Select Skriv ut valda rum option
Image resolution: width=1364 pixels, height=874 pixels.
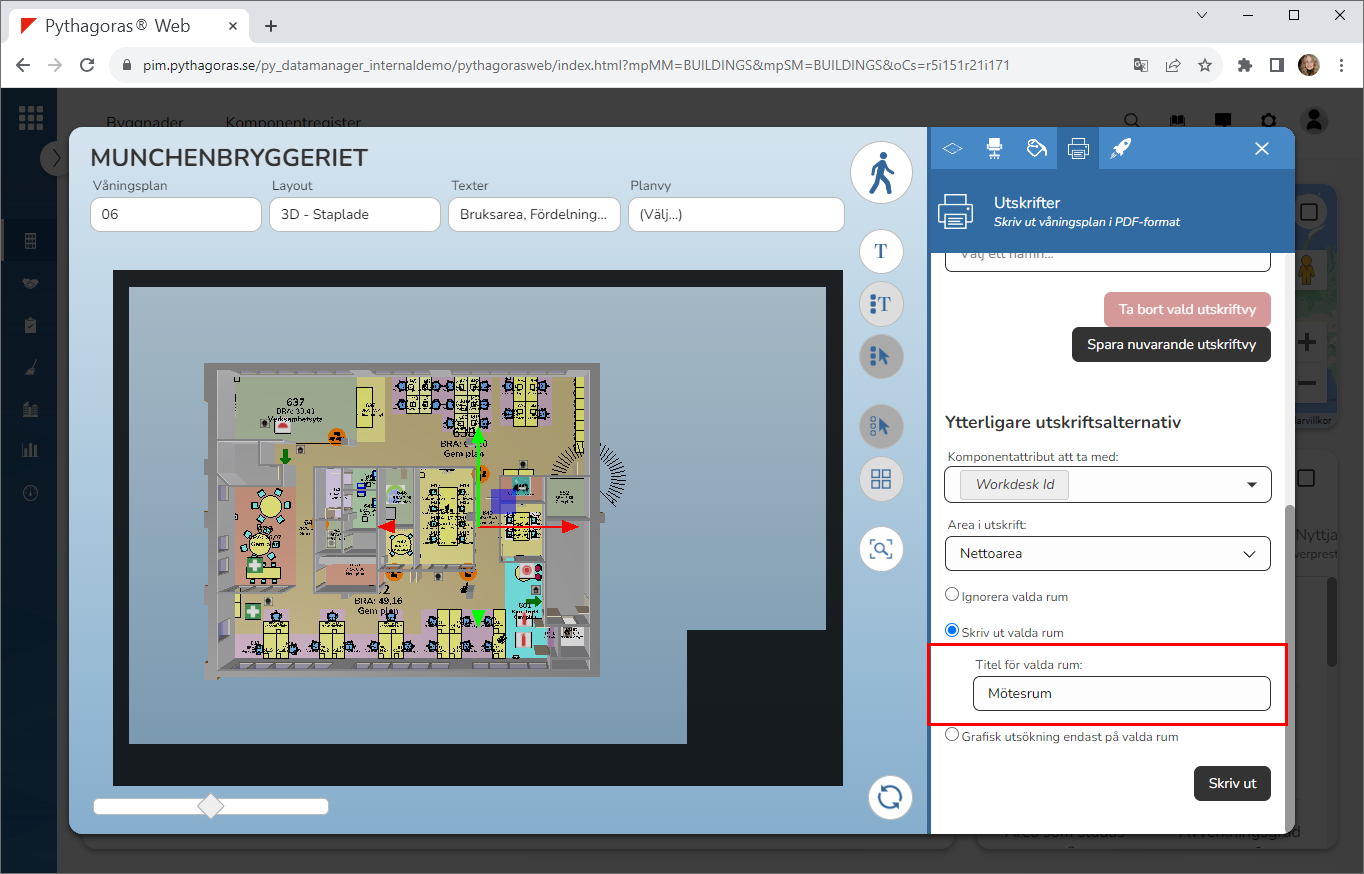pos(953,631)
